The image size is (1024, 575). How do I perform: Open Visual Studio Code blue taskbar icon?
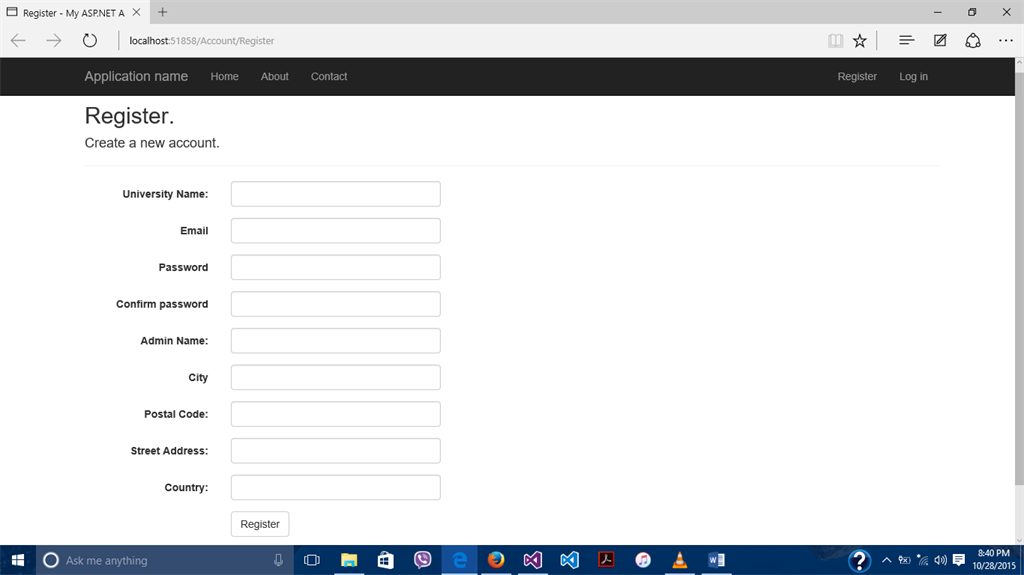[x=569, y=560]
